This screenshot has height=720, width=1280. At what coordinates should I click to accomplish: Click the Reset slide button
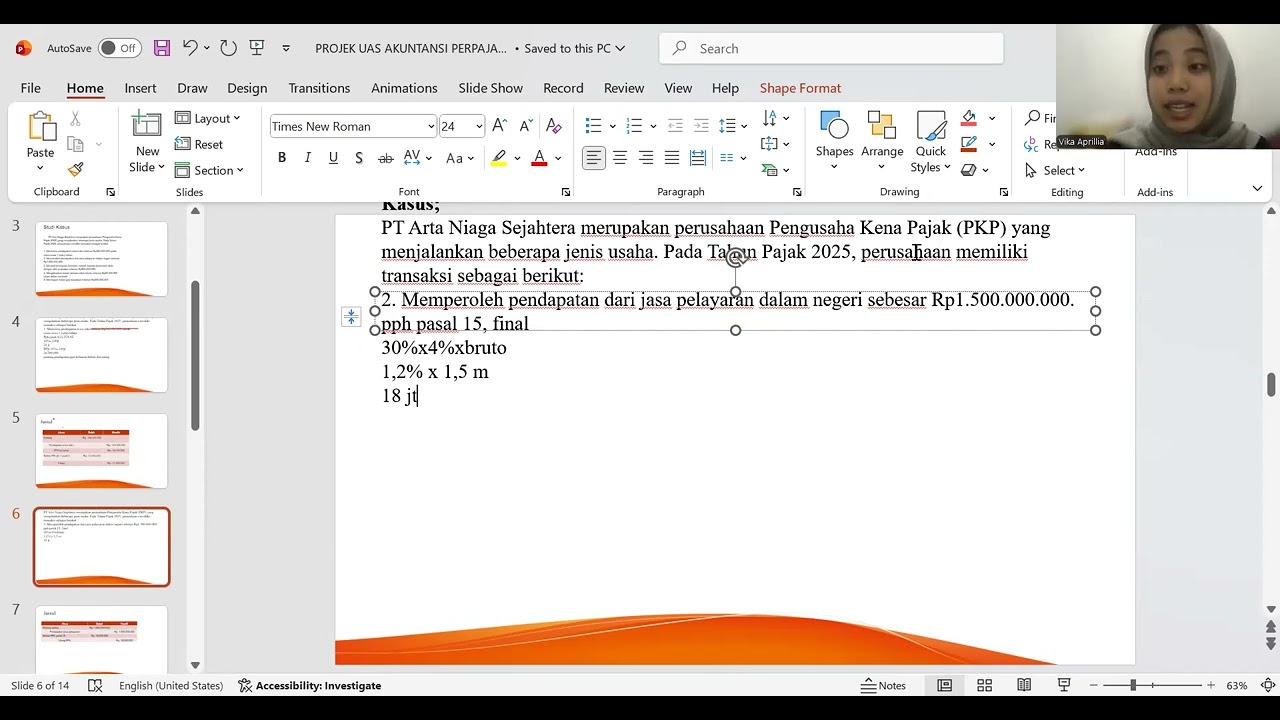[x=199, y=144]
